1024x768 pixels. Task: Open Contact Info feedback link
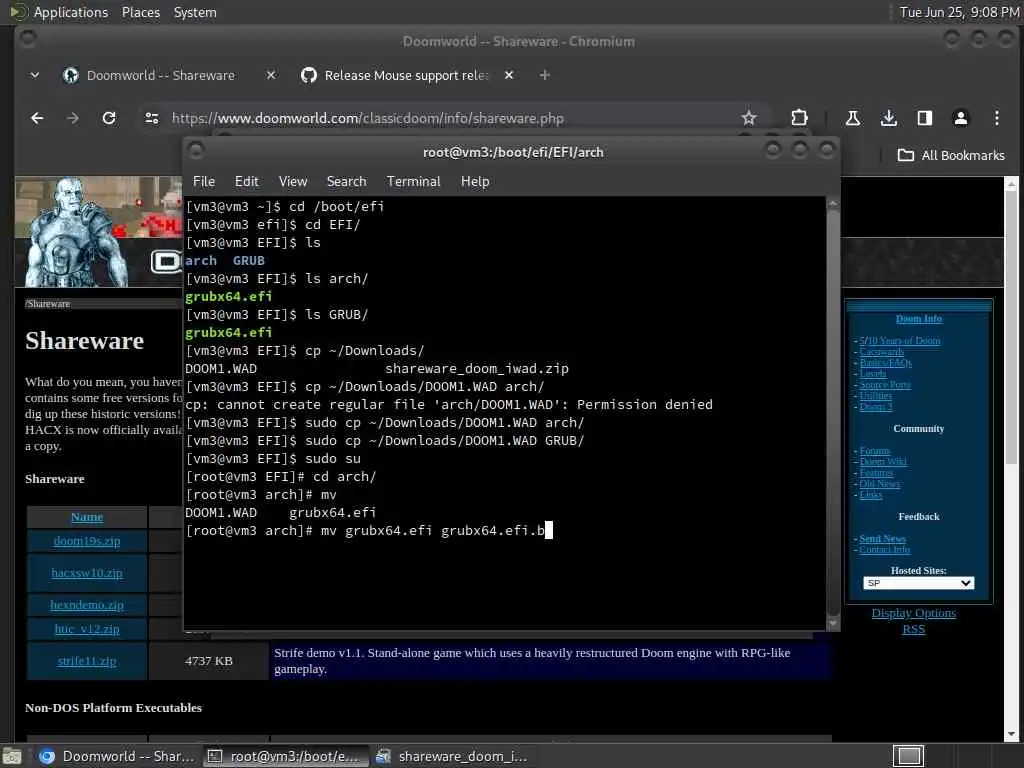pyautogui.click(x=885, y=550)
